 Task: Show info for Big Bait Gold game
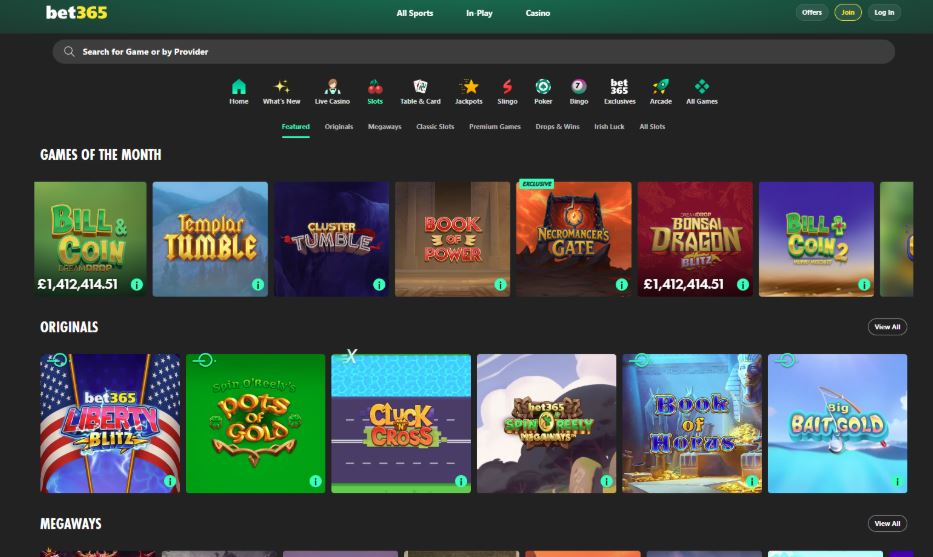pyautogui.click(x=897, y=481)
